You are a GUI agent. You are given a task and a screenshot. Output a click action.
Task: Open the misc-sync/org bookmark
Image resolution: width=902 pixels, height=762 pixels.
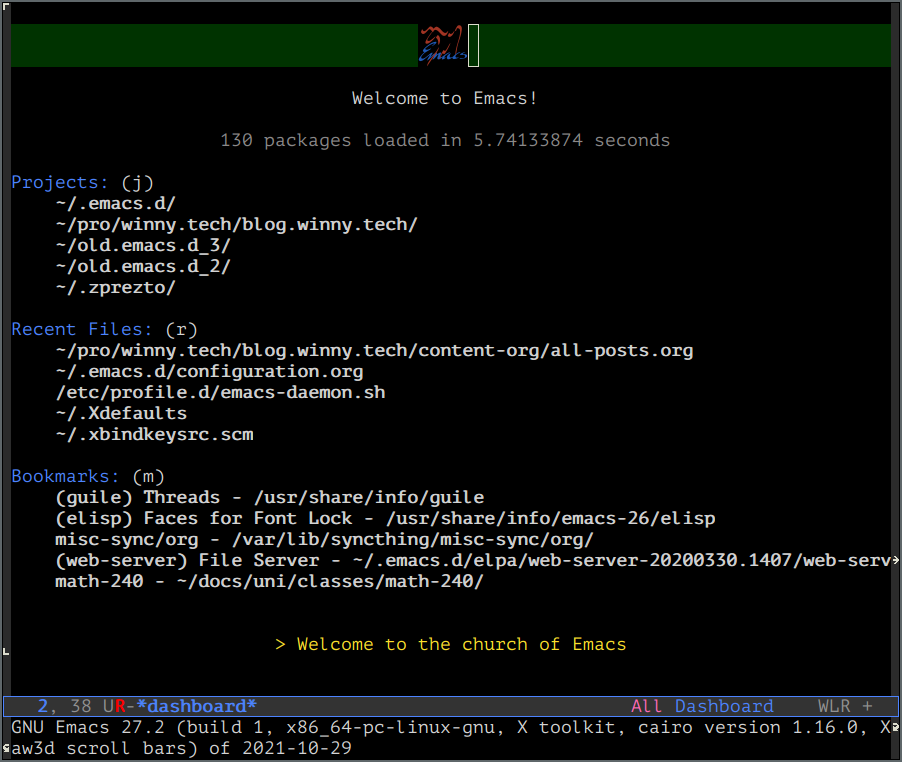coord(324,539)
